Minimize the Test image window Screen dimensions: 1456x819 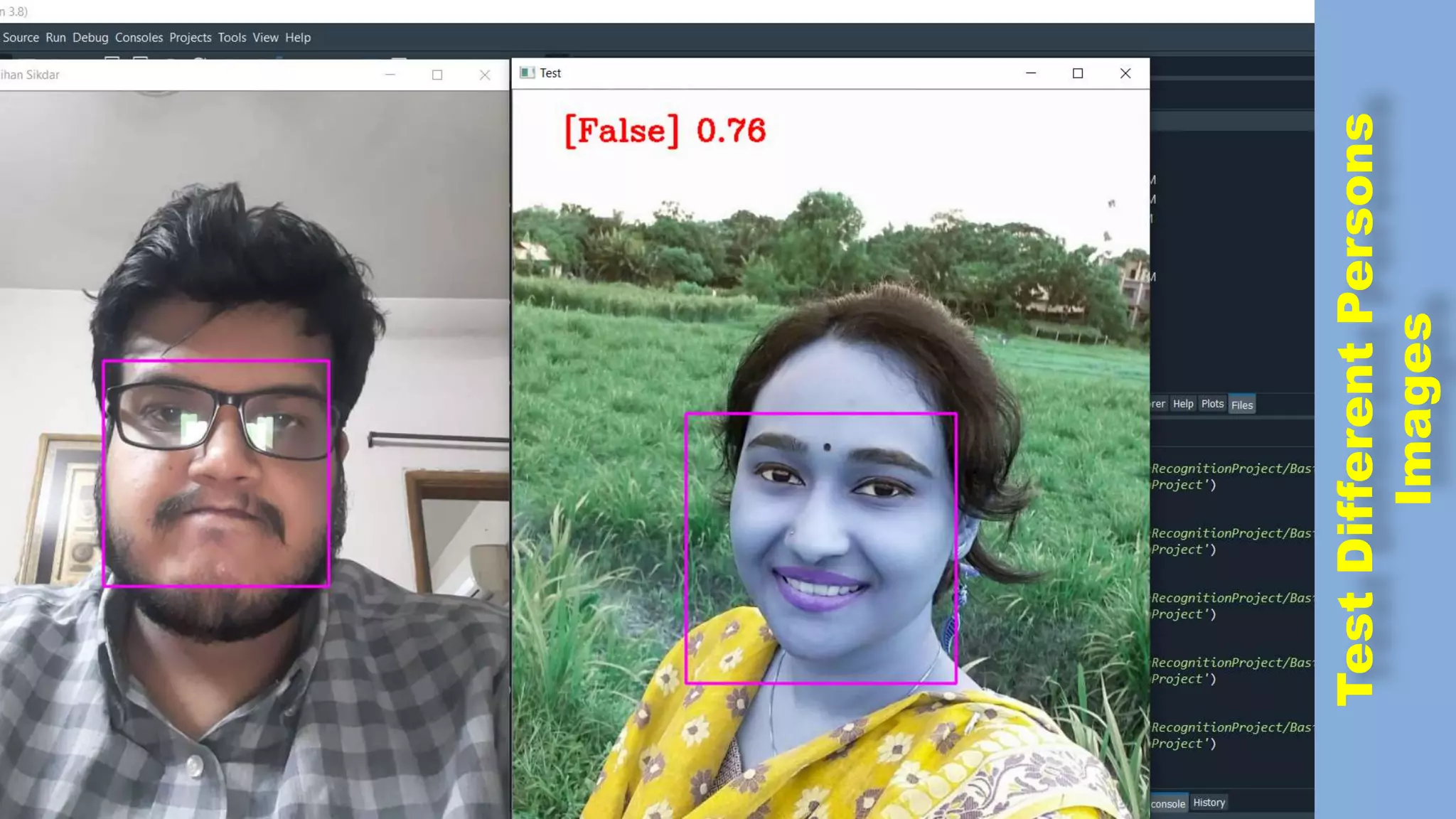tap(1031, 73)
